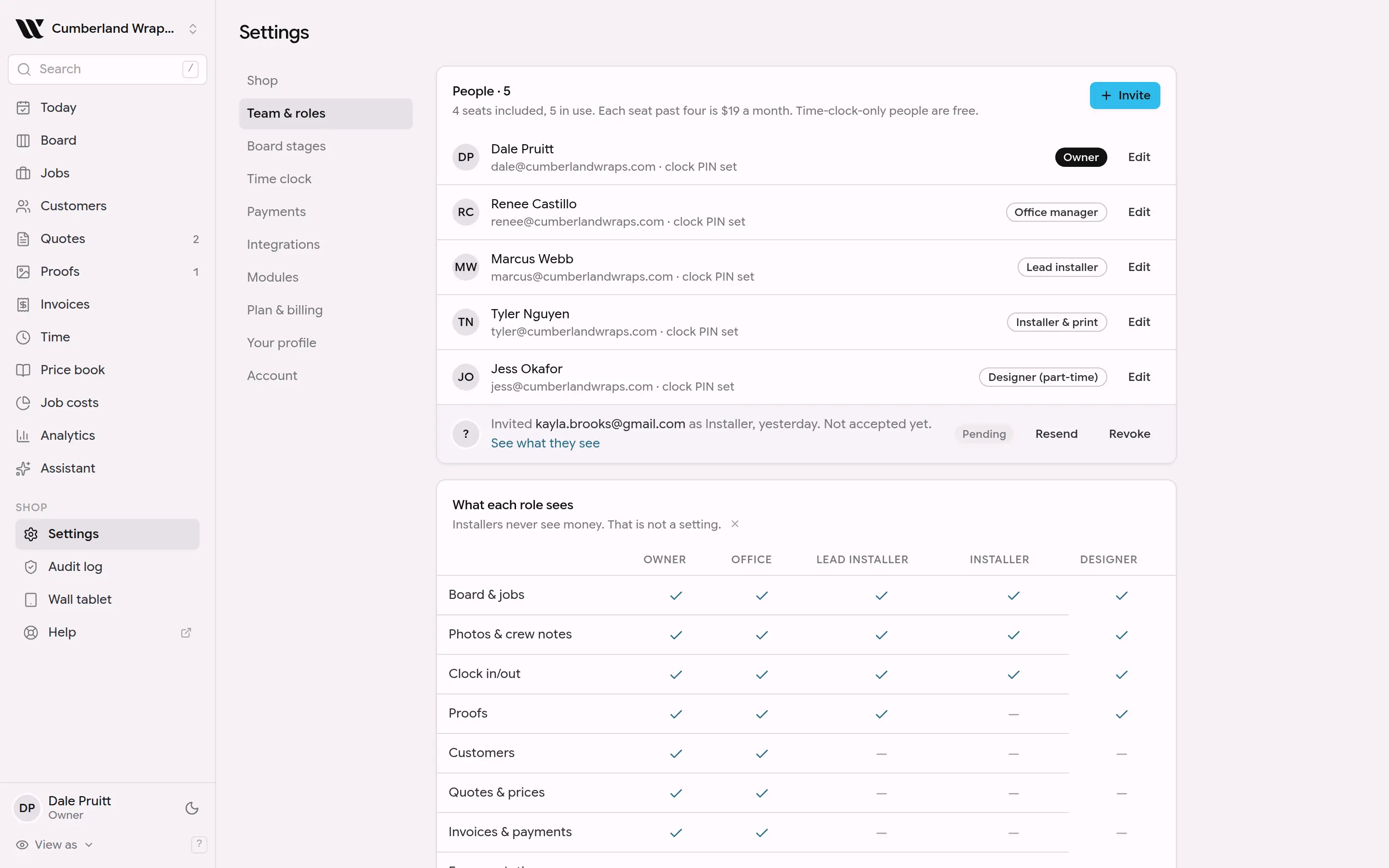Open the Today calendar icon
Image resolution: width=1389 pixels, height=868 pixels.
[23, 108]
